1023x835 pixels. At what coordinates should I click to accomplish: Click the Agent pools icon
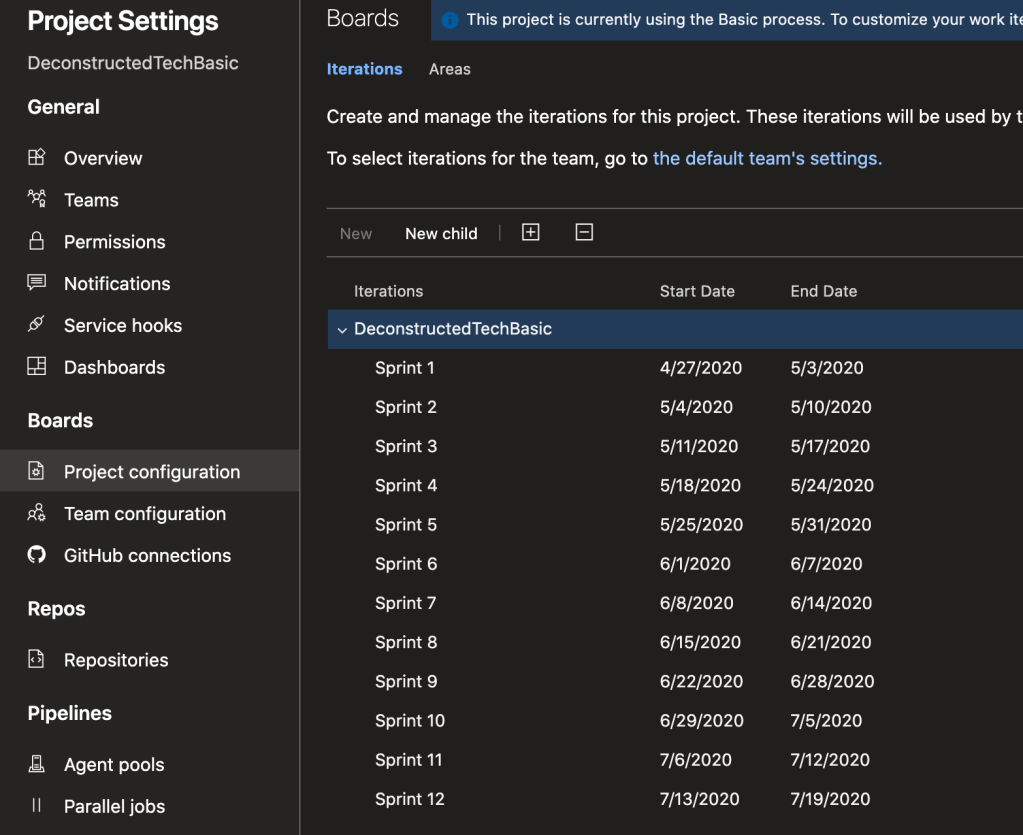click(x=37, y=765)
